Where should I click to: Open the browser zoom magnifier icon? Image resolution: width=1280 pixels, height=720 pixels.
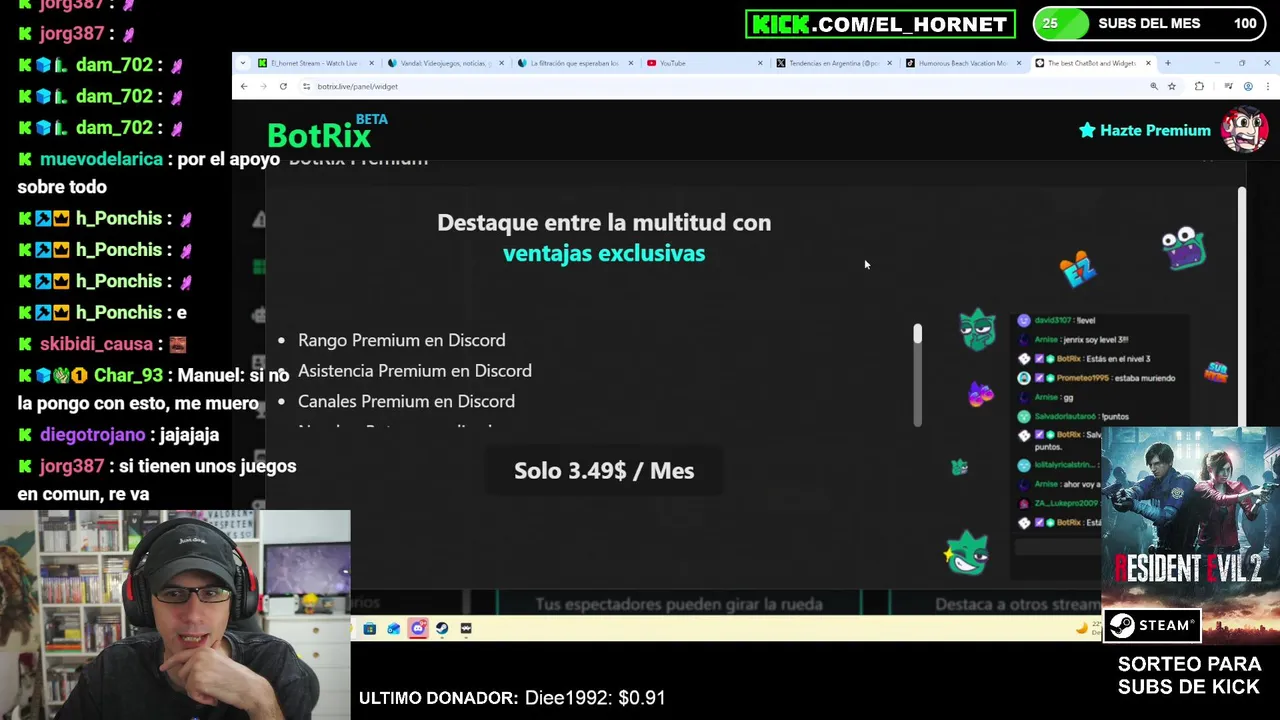[x=1154, y=86]
